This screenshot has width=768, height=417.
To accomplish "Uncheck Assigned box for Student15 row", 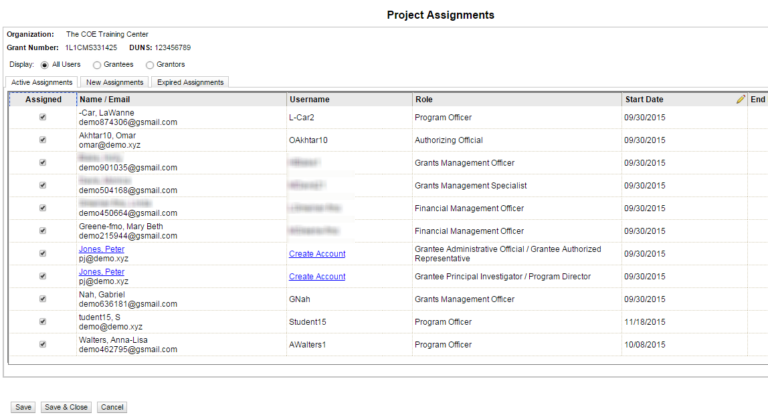I will click(42, 322).
